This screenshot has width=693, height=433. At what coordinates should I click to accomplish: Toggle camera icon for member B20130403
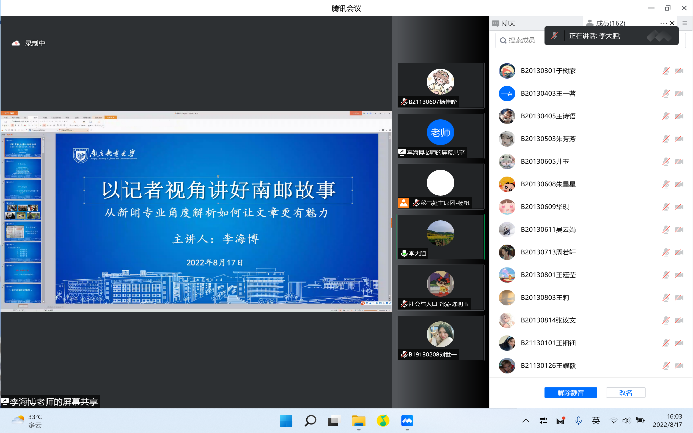click(x=680, y=93)
